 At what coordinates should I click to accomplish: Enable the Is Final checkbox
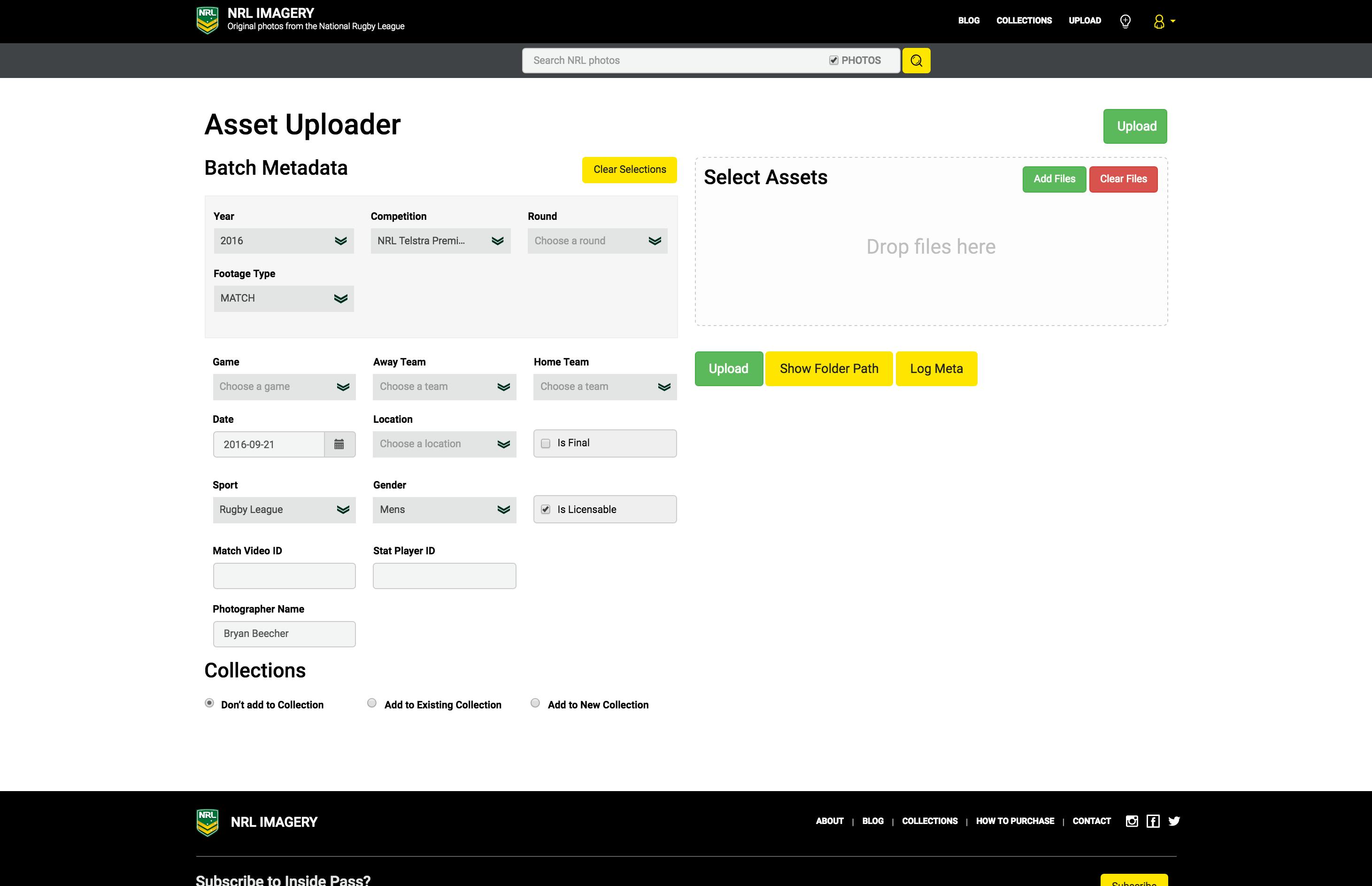(x=545, y=443)
